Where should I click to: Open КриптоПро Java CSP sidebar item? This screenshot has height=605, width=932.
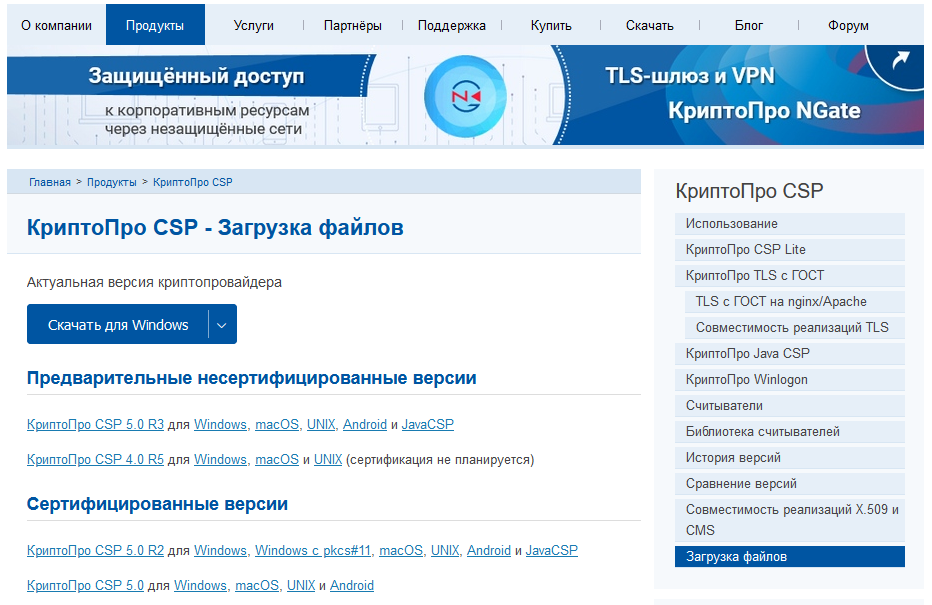790,354
